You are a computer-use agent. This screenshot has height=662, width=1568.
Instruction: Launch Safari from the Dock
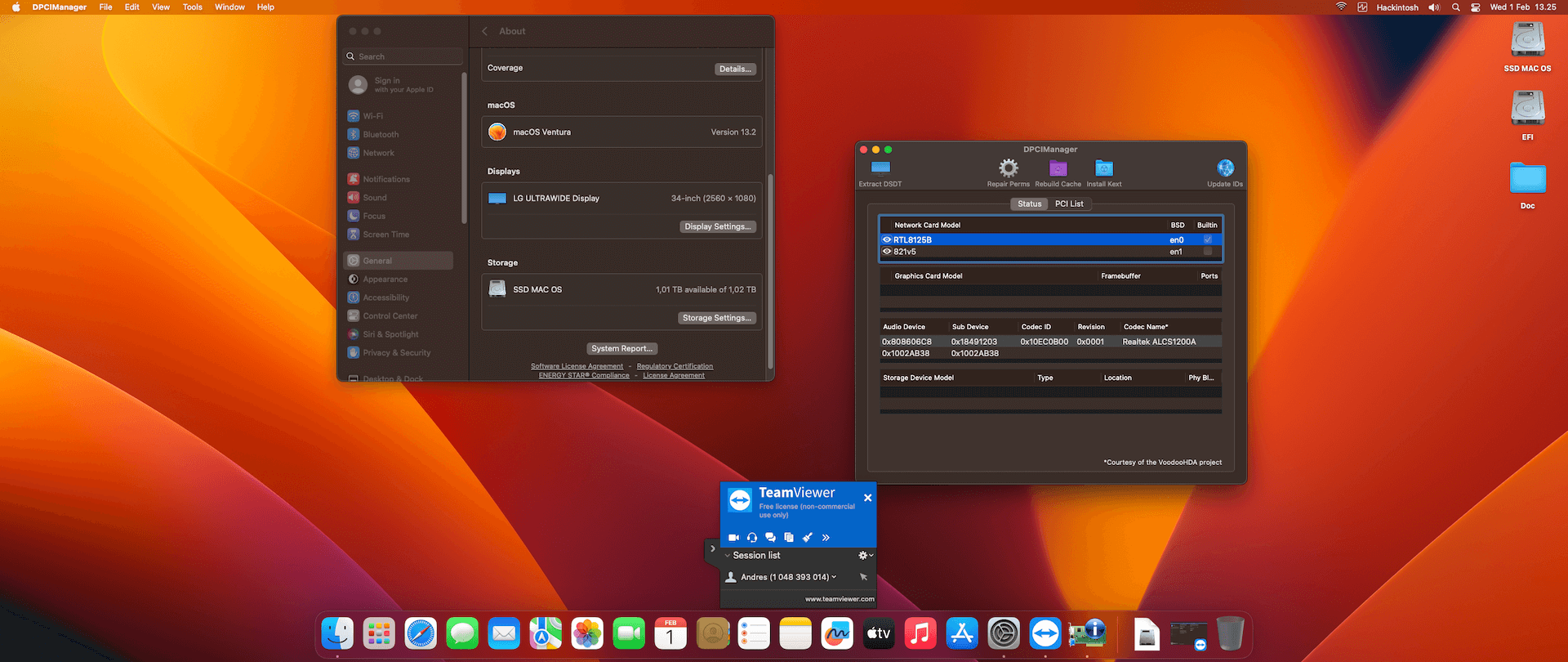(421, 633)
